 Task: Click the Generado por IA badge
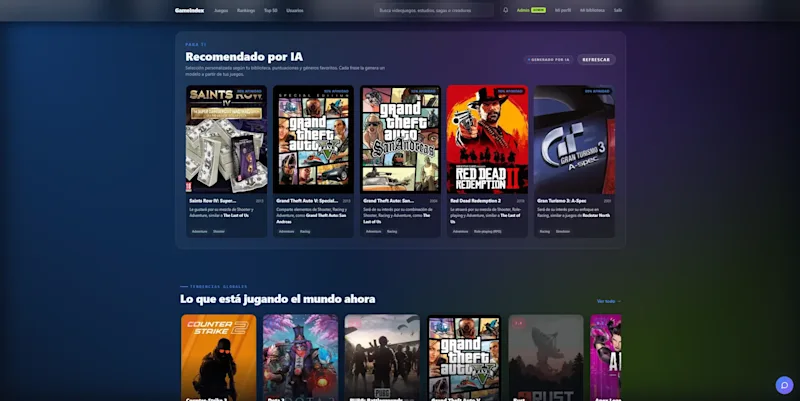pos(548,60)
